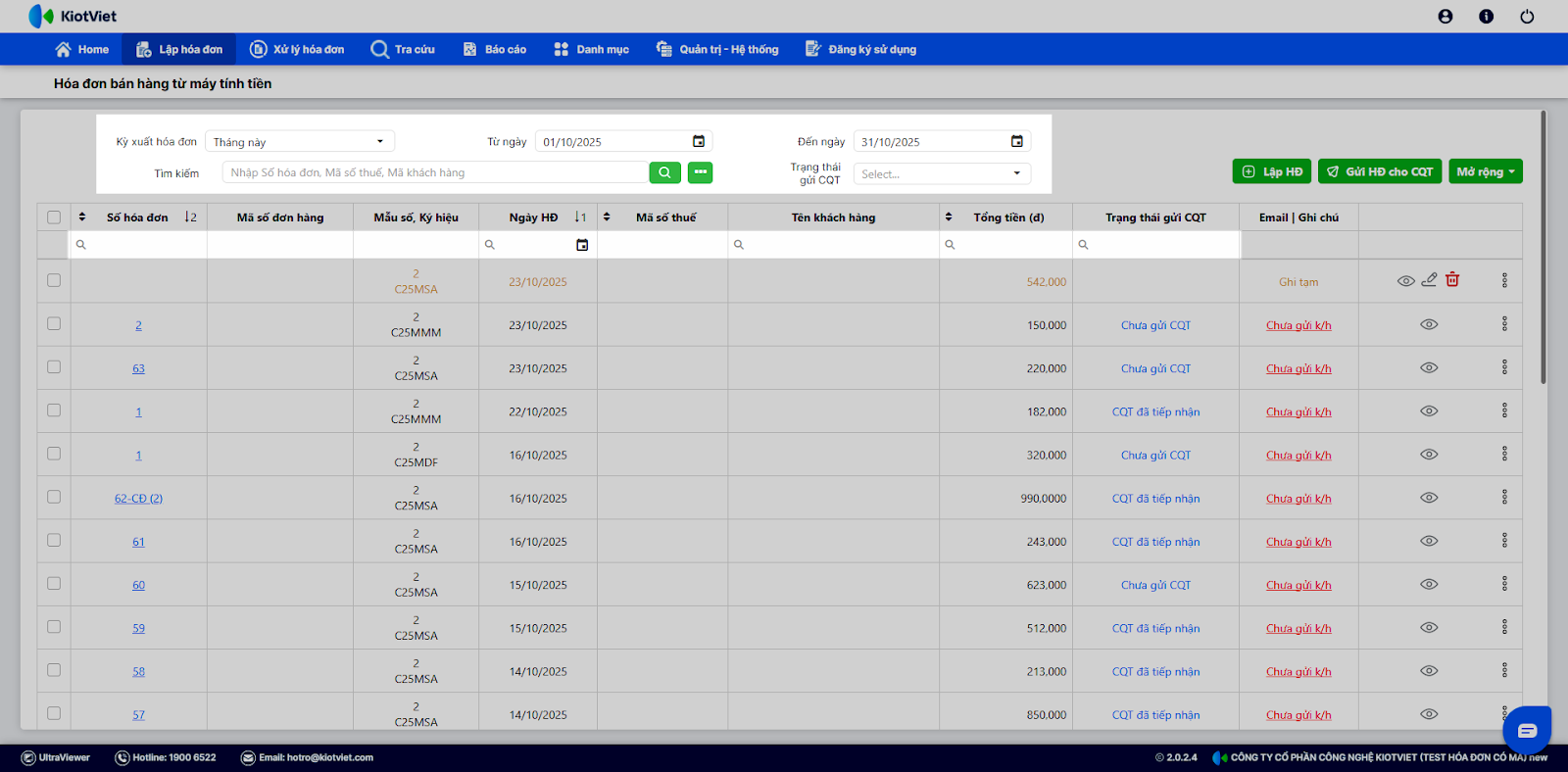Open the Đến ngày calendar picker
This screenshot has height=772, width=1568.
pos(1017,141)
